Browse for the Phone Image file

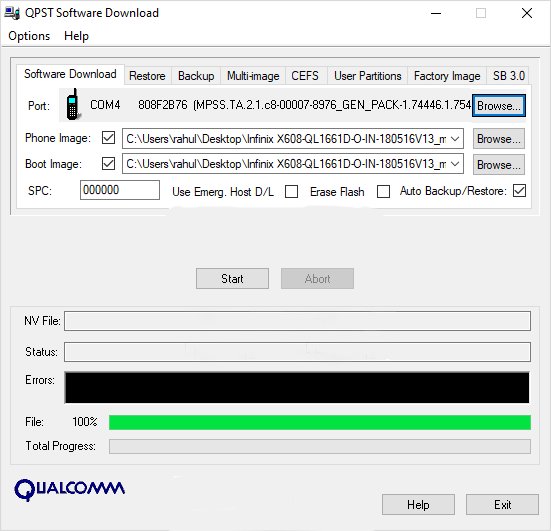(499, 139)
